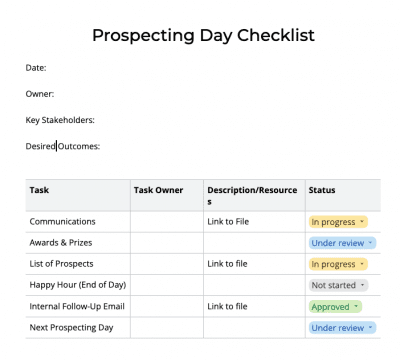Select the Description/Resources header cell
Image resolution: width=400 pixels, height=360 pixels.
pos(254,195)
